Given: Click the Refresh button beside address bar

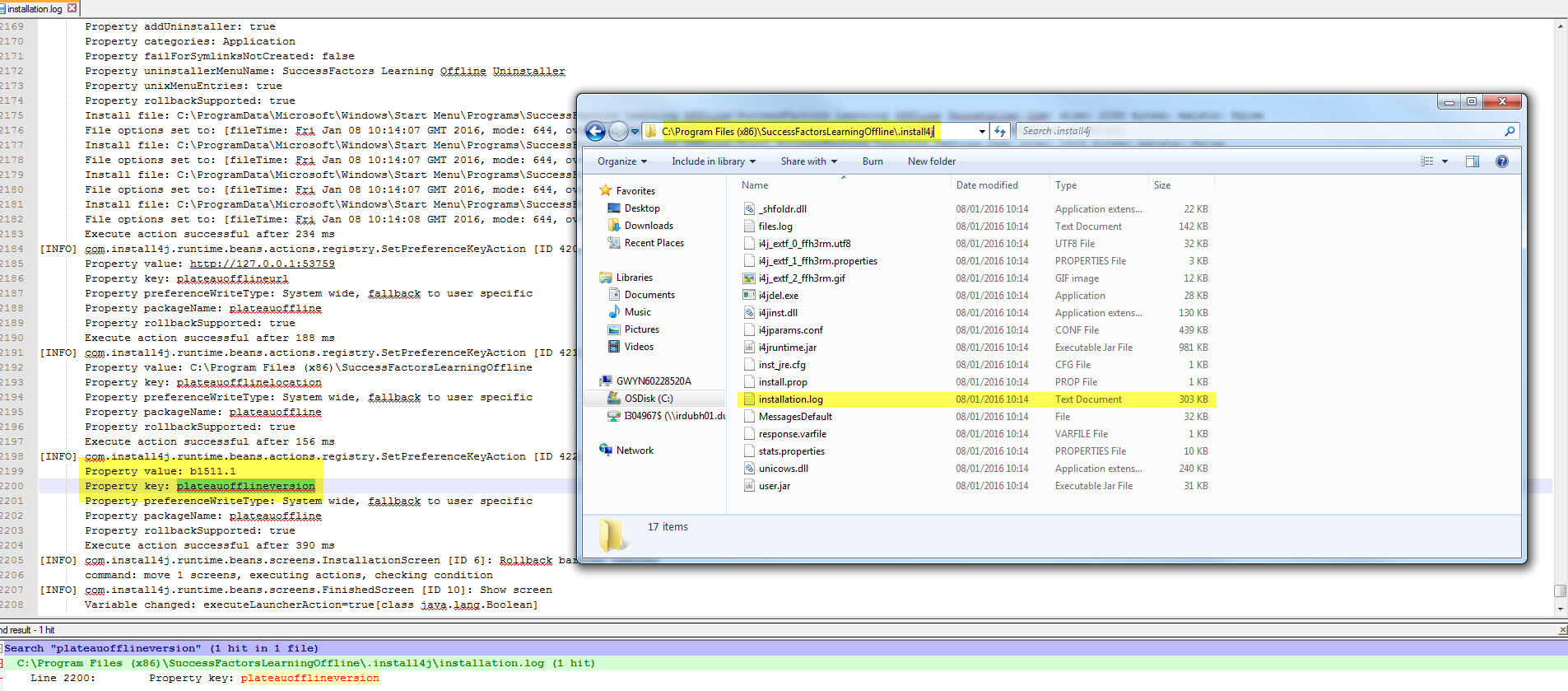Looking at the screenshot, I should [x=1000, y=132].
